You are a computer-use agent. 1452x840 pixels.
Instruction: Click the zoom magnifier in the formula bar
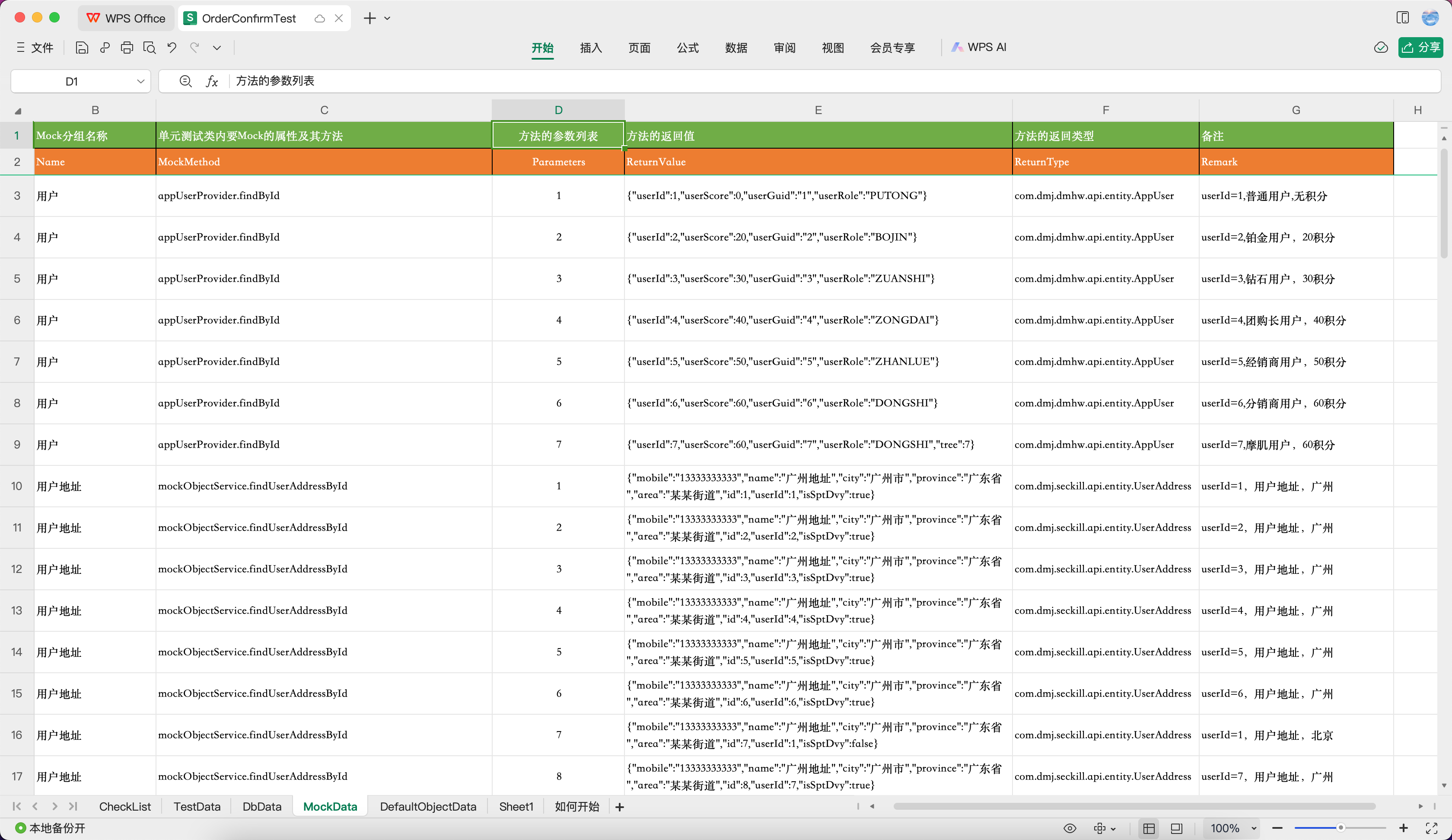pyautogui.click(x=185, y=81)
